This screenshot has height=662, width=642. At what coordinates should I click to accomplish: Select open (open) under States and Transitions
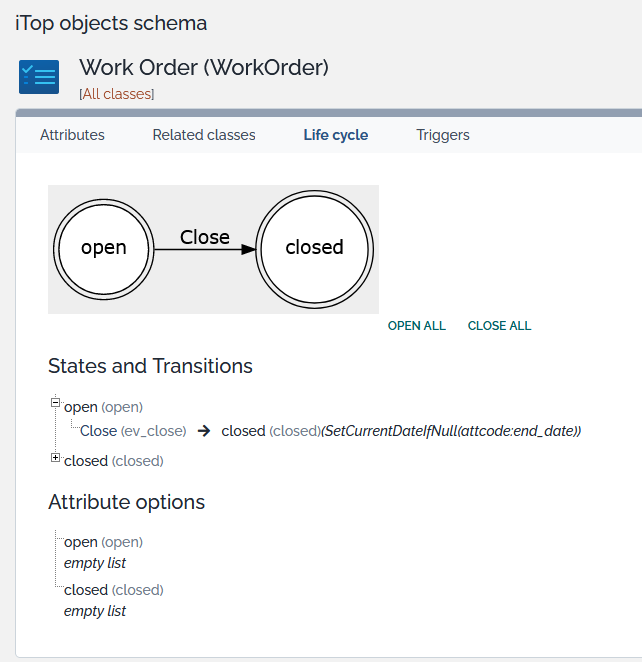coord(103,407)
